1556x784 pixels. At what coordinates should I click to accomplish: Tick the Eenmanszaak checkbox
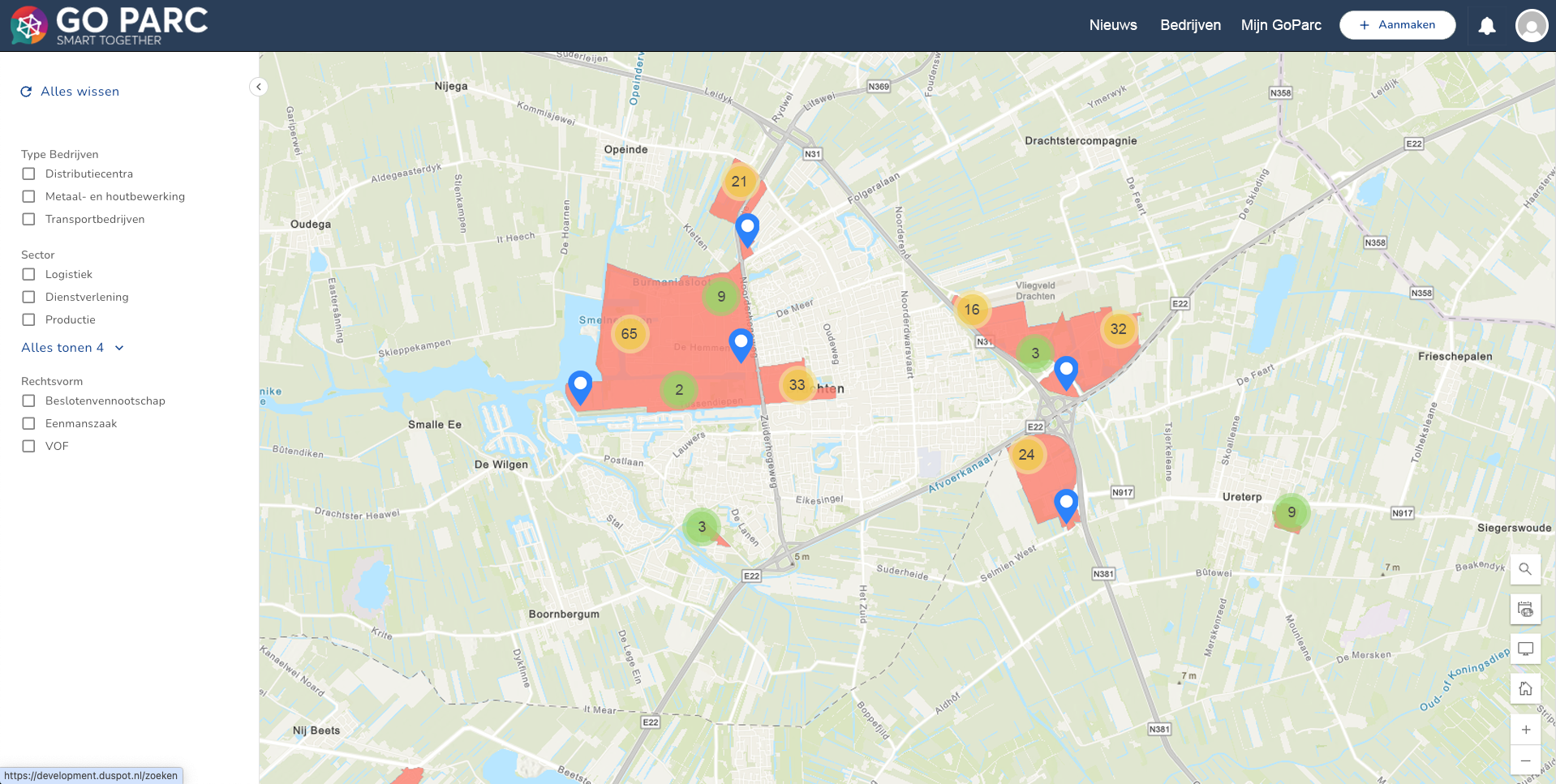(29, 423)
